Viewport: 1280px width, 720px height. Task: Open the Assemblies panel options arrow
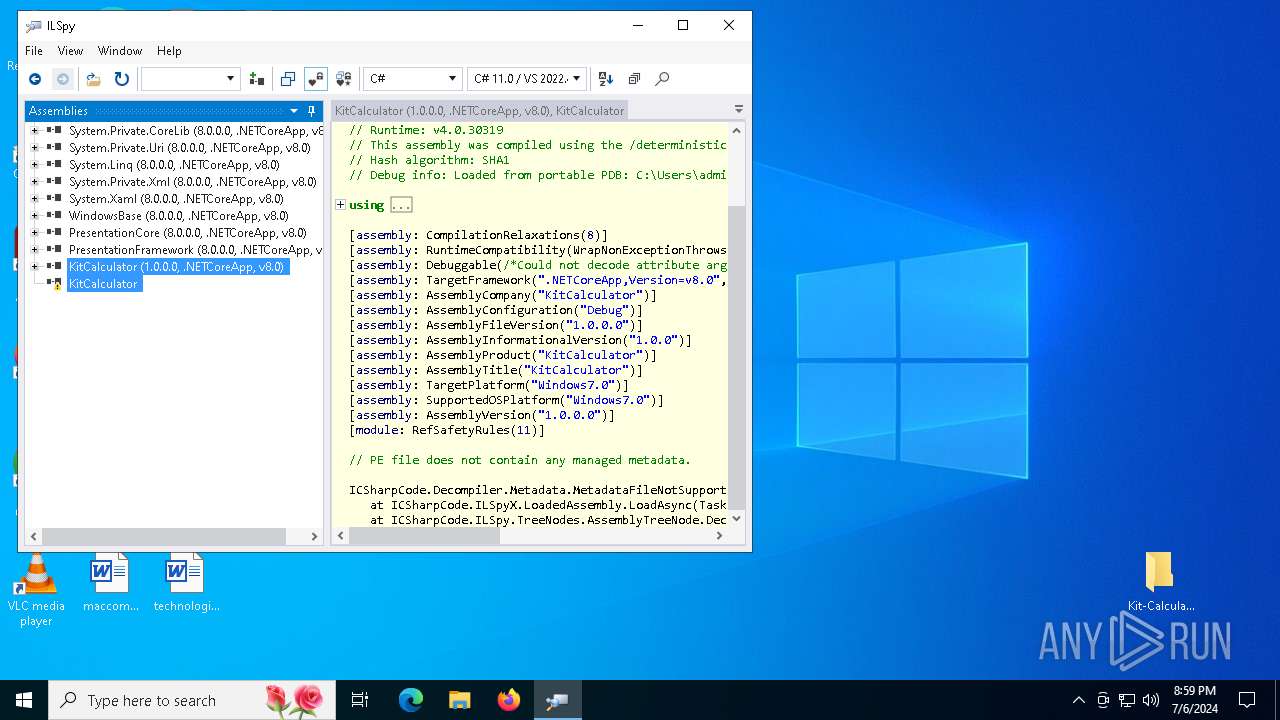(294, 111)
